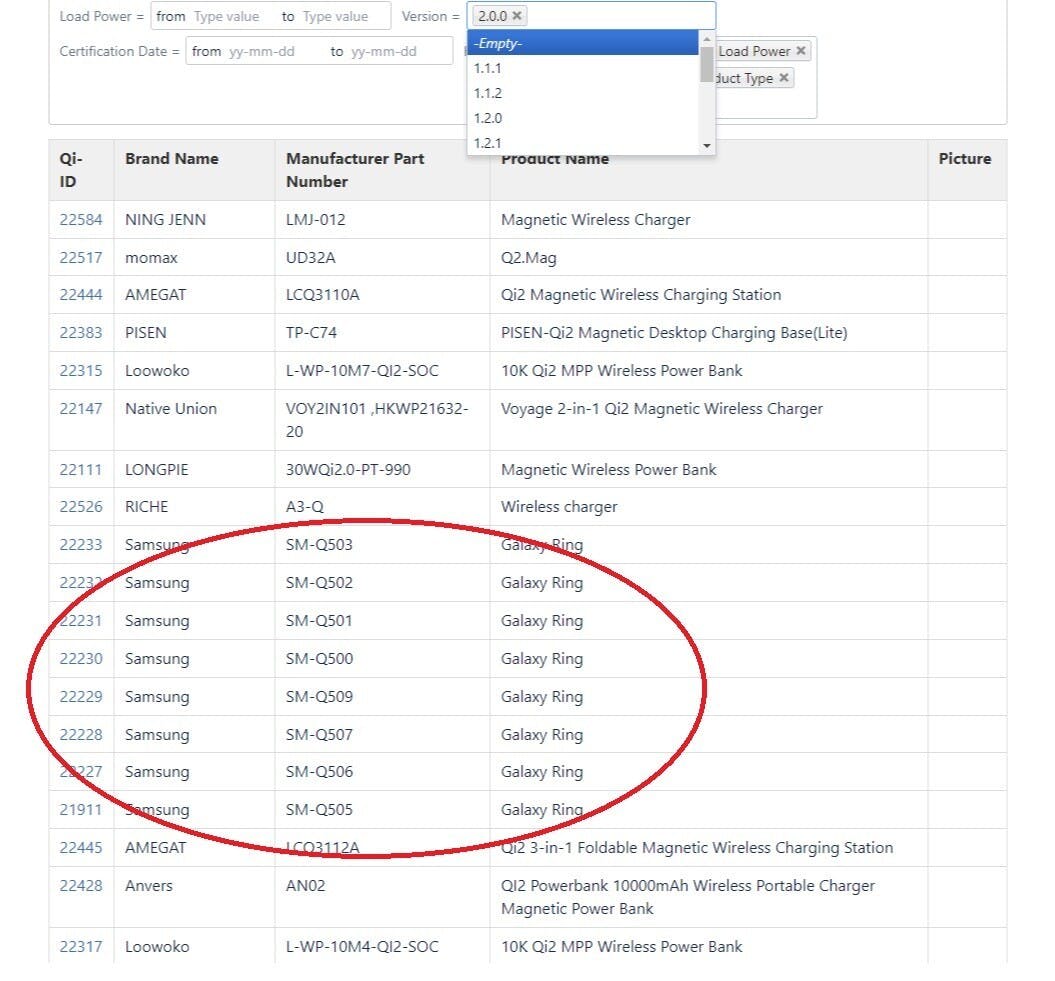This screenshot has width=1055, height=981.
Task: Click product Qi2 3-in-1 Foldable Magnetic Wireless Charging Station
Action: click(x=697, y=848)
